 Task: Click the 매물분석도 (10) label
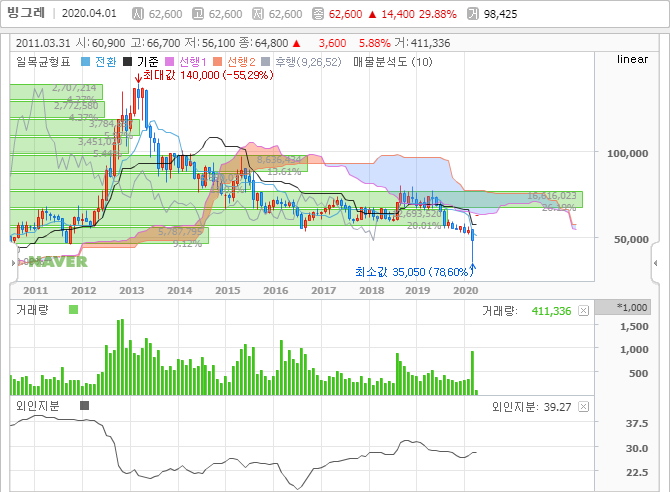pos(393,62)
